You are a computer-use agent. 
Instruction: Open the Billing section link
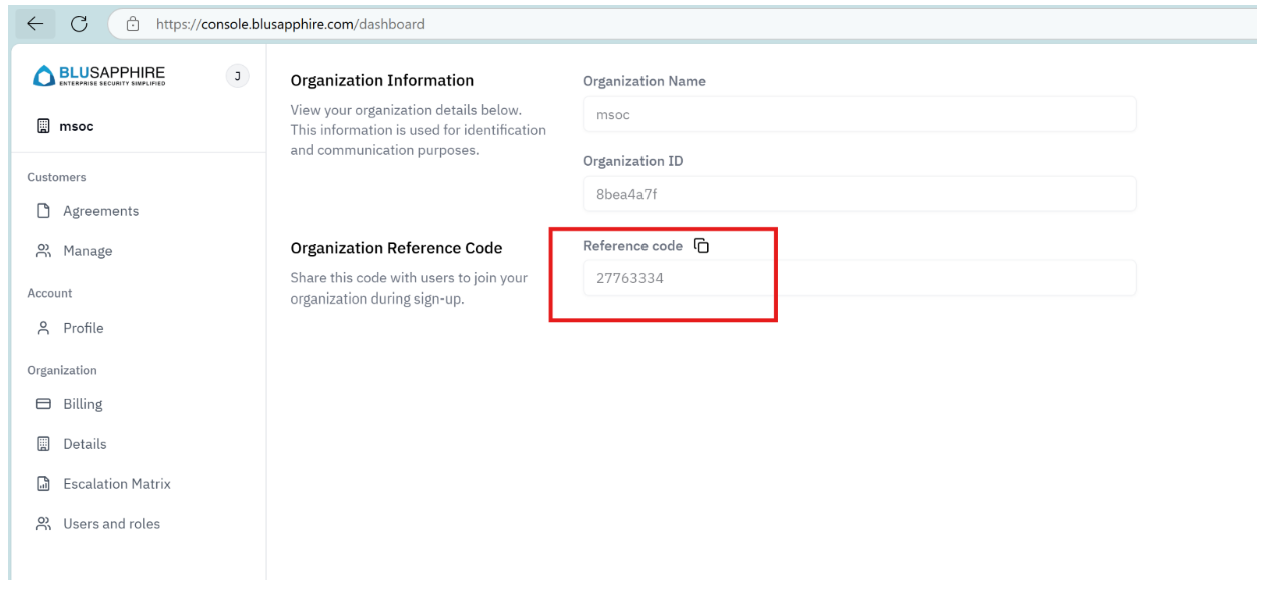83,404
